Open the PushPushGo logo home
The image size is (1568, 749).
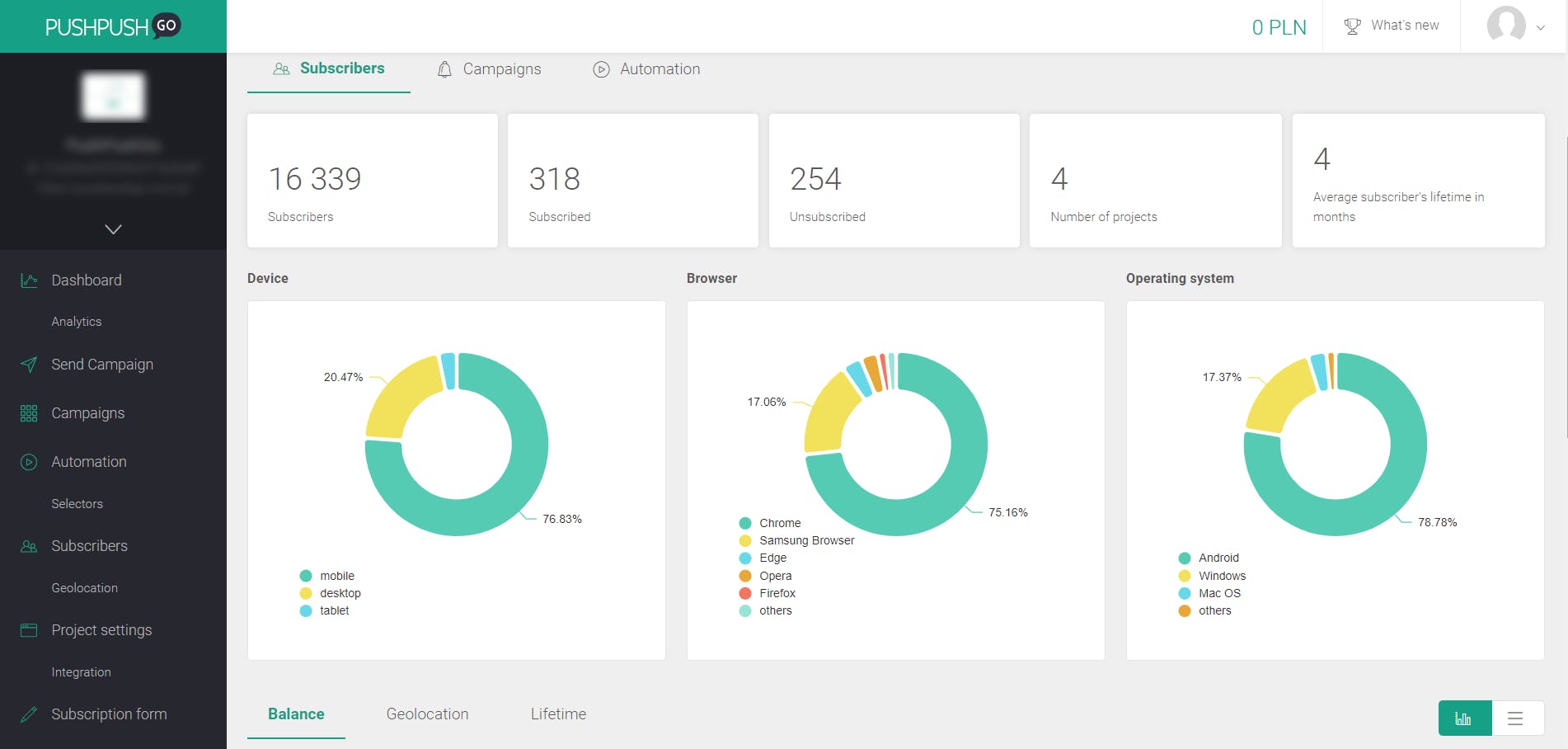[113, 26]
